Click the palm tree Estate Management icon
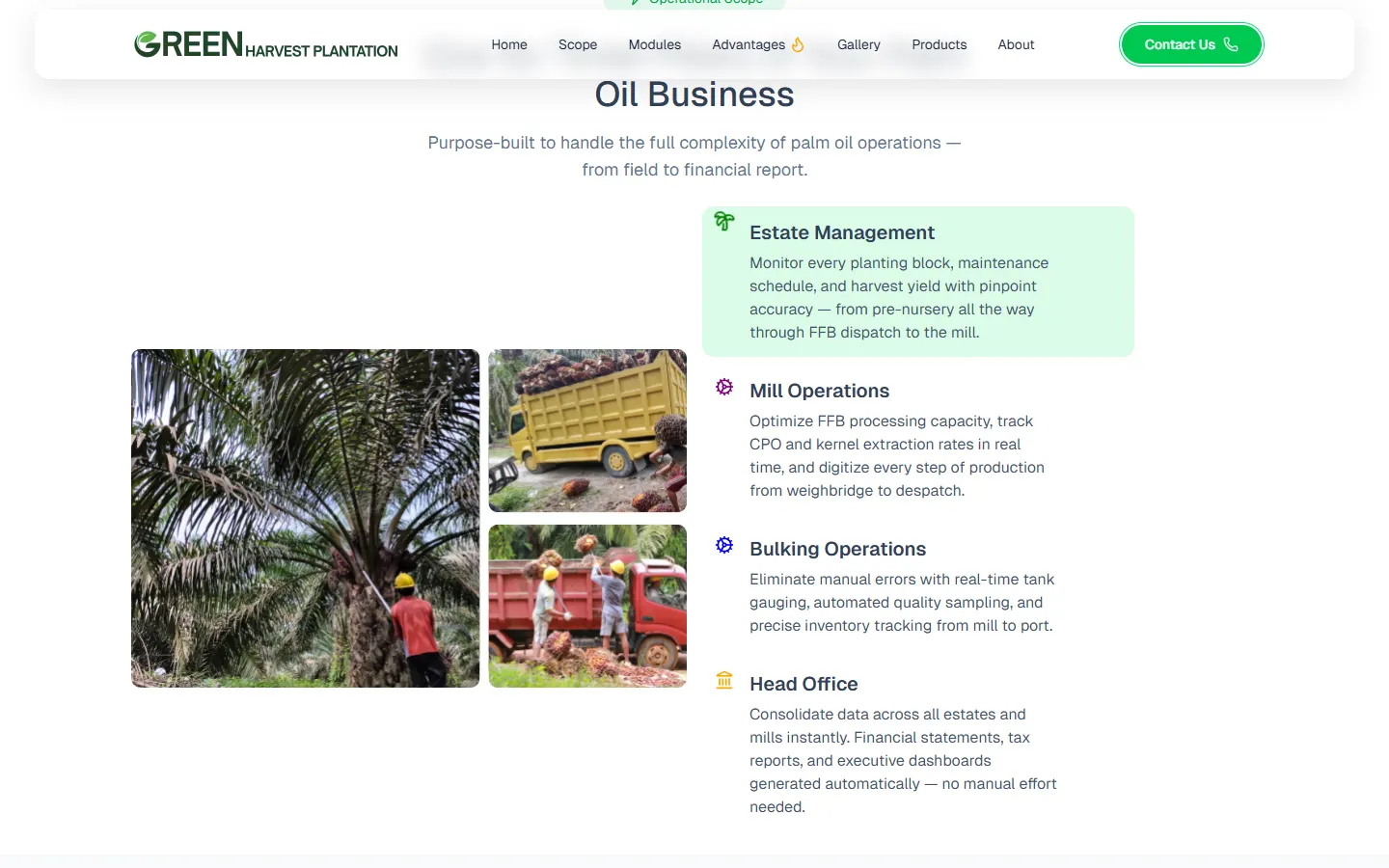The width and height of the screenshot is (1389, 868). 724,221
